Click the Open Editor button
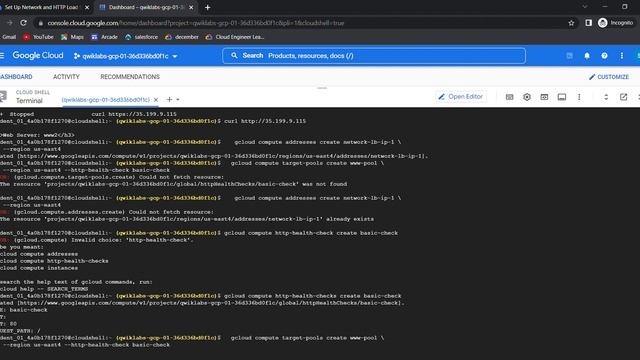 [461, 97]
